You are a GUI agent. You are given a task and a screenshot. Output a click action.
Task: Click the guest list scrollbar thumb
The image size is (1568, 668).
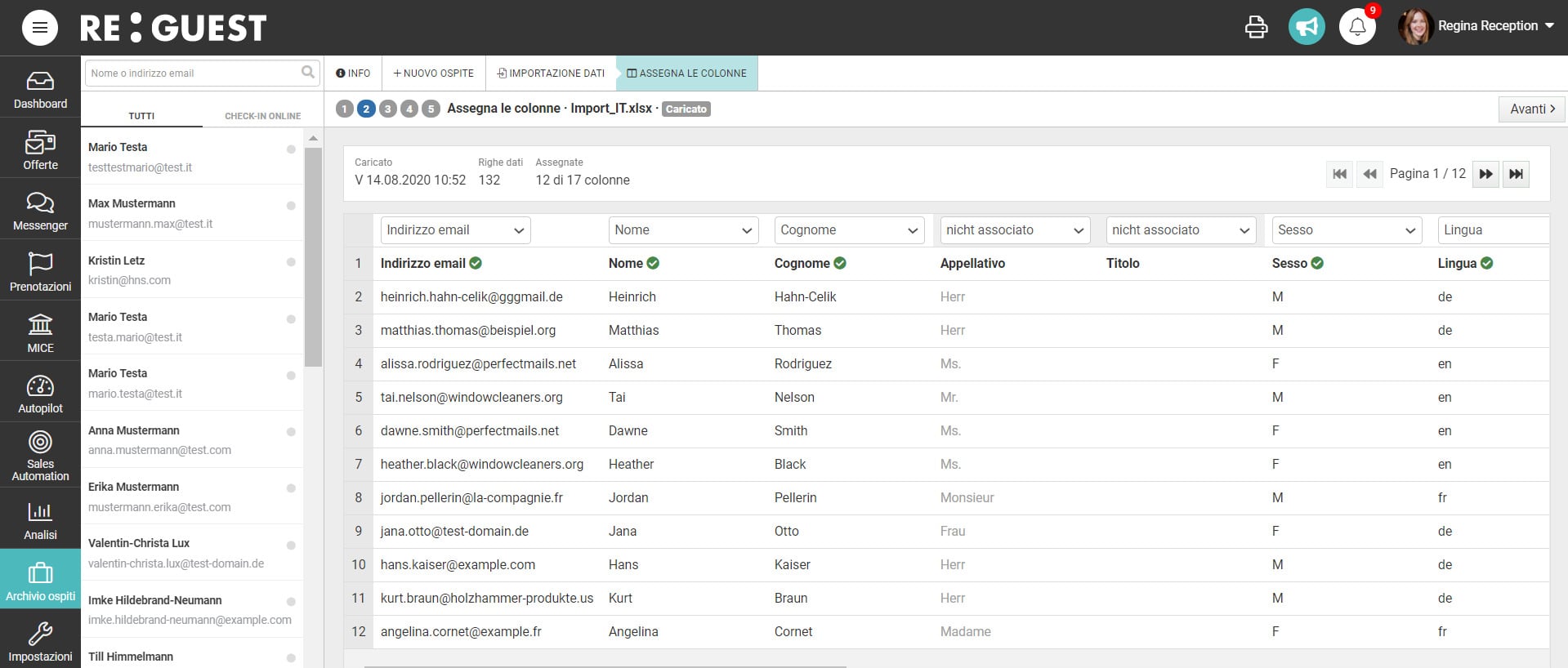pyautogui.click(x=313, y=257)
